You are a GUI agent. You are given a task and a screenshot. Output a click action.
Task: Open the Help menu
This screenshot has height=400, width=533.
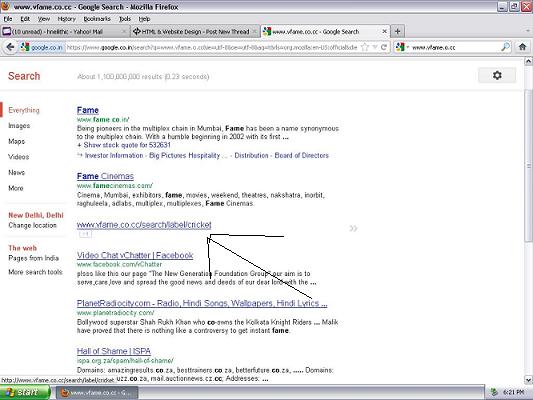point(144,19)
